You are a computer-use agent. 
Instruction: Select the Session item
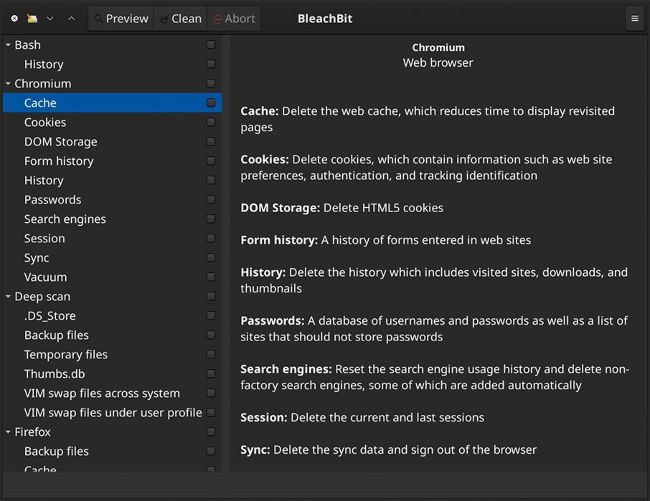[44, 239]
